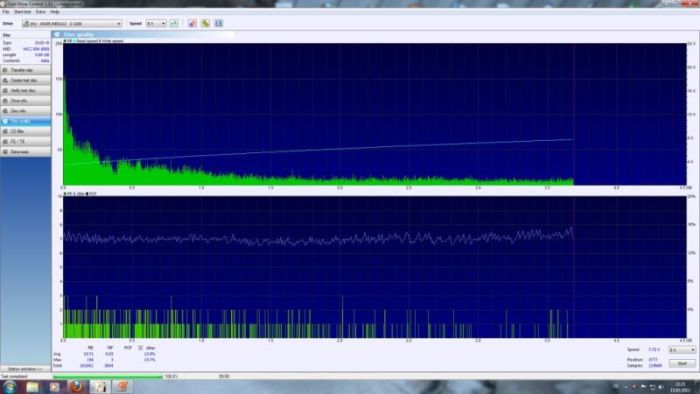Click the Start button
This screenshot has width=700, height=394.
(x=682, y=364)
